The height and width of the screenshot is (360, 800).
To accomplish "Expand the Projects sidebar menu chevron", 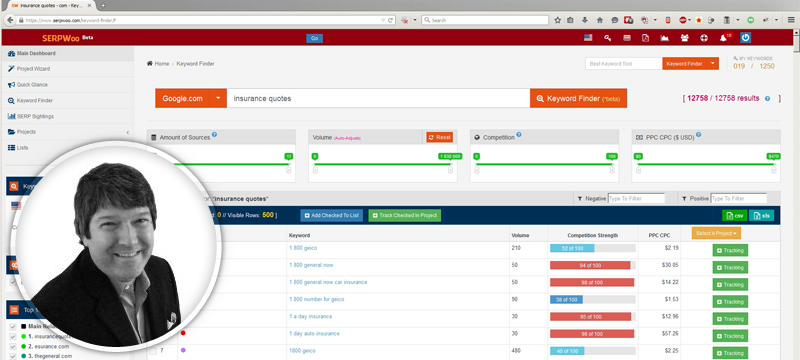I will pos(128,132).
